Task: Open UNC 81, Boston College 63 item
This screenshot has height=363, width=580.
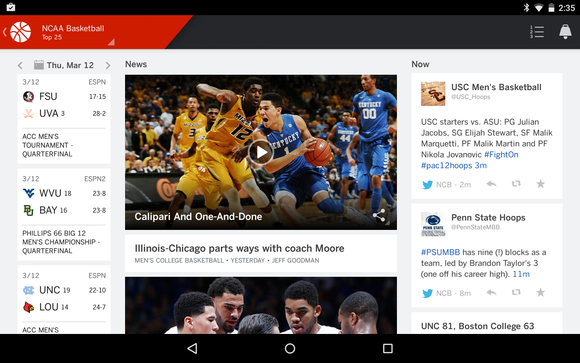Action: [487, 323]
